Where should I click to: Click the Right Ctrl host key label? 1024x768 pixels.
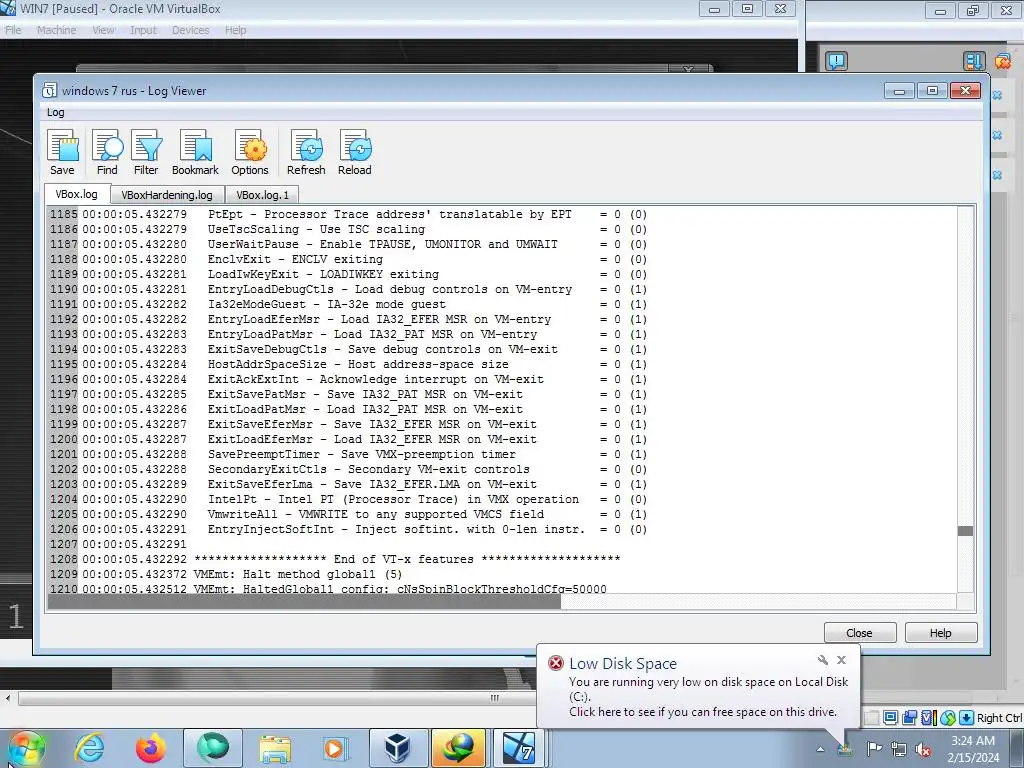[999, 718]
